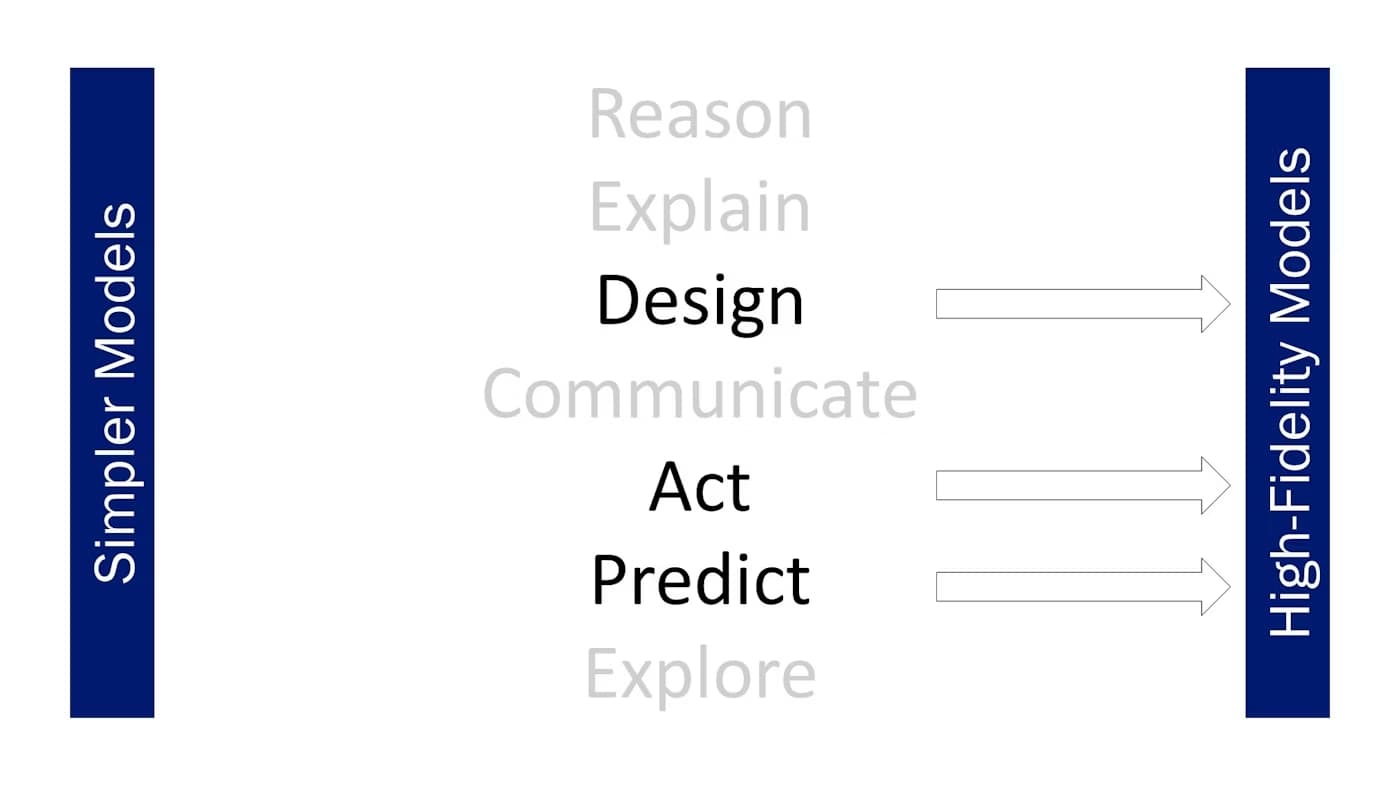
Task: Click the arrow next to Act
Action: 1082,485
